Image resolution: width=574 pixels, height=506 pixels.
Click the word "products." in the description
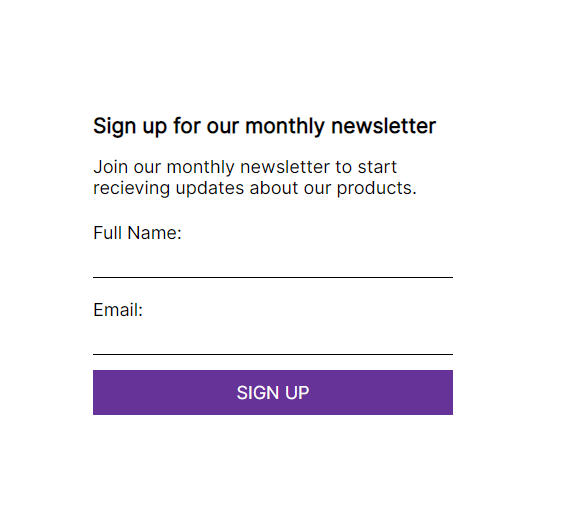tap(377, 189)
